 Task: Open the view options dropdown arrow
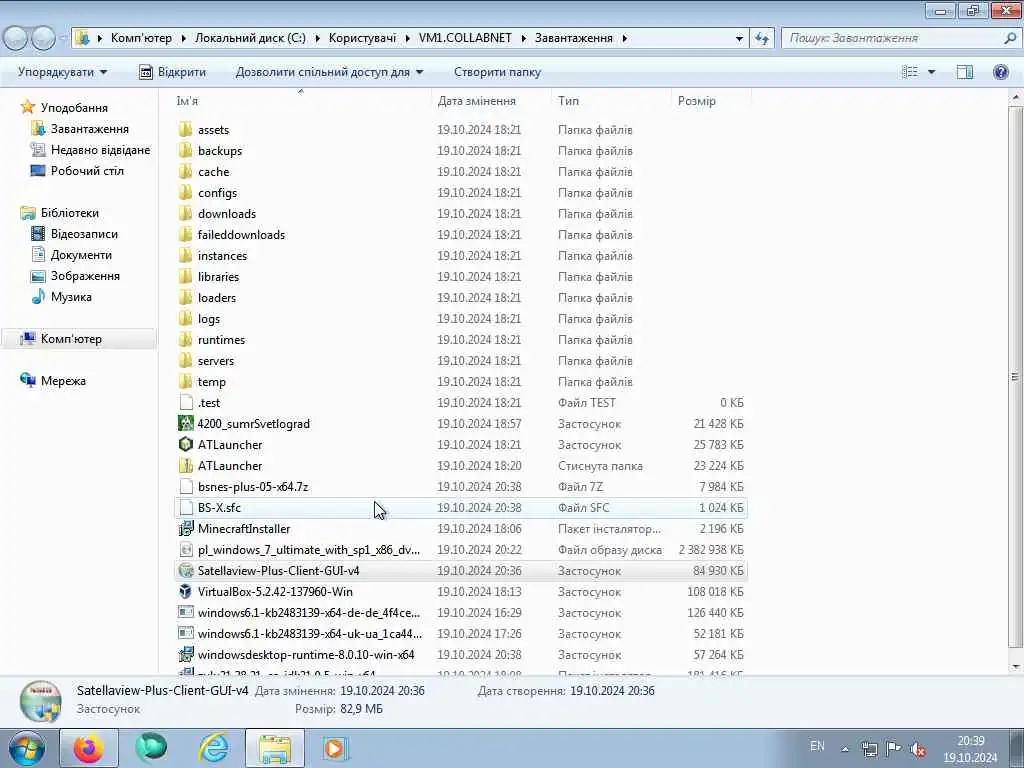click(x=931, y=72)
